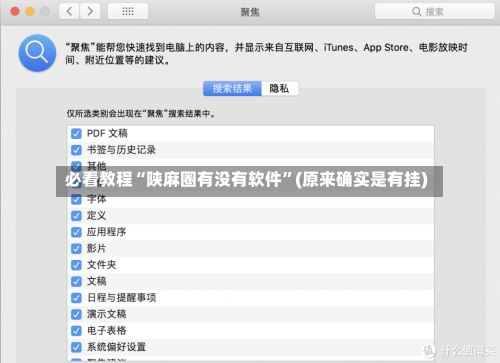Close the 聚焦 preferences window
The height and width of the screenshot is (363, 500).
[x=15, y=11]
